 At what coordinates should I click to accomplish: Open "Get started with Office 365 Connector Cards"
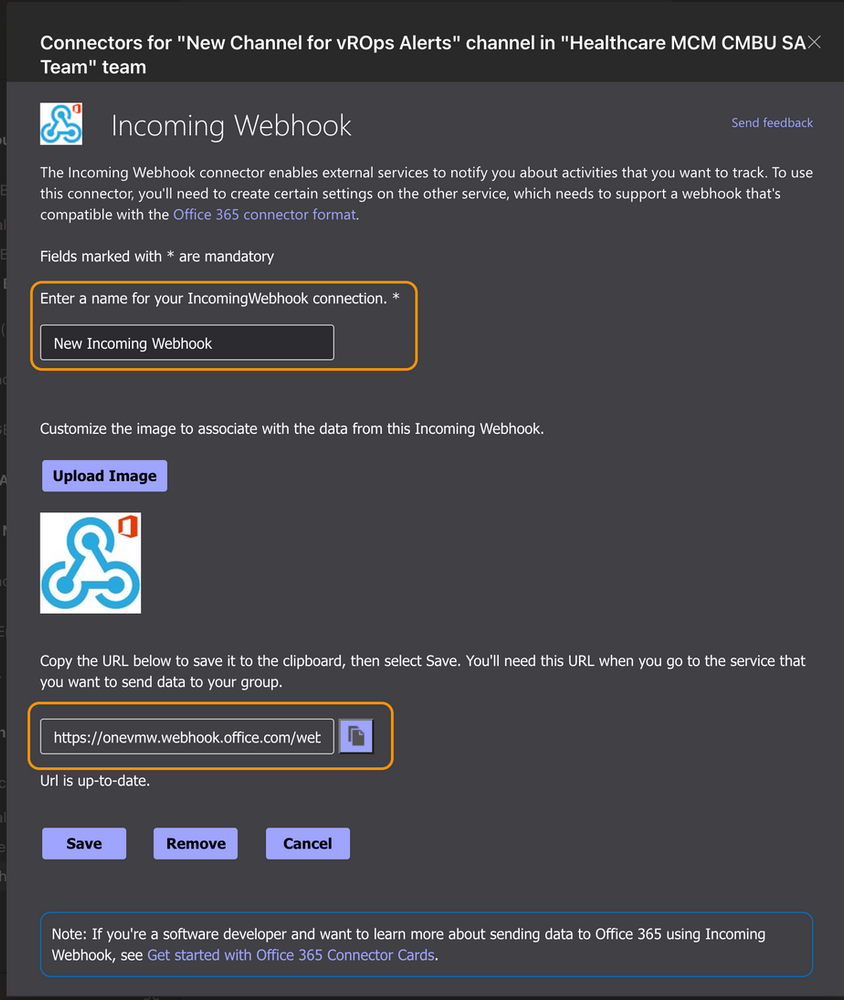click(289, 955)
